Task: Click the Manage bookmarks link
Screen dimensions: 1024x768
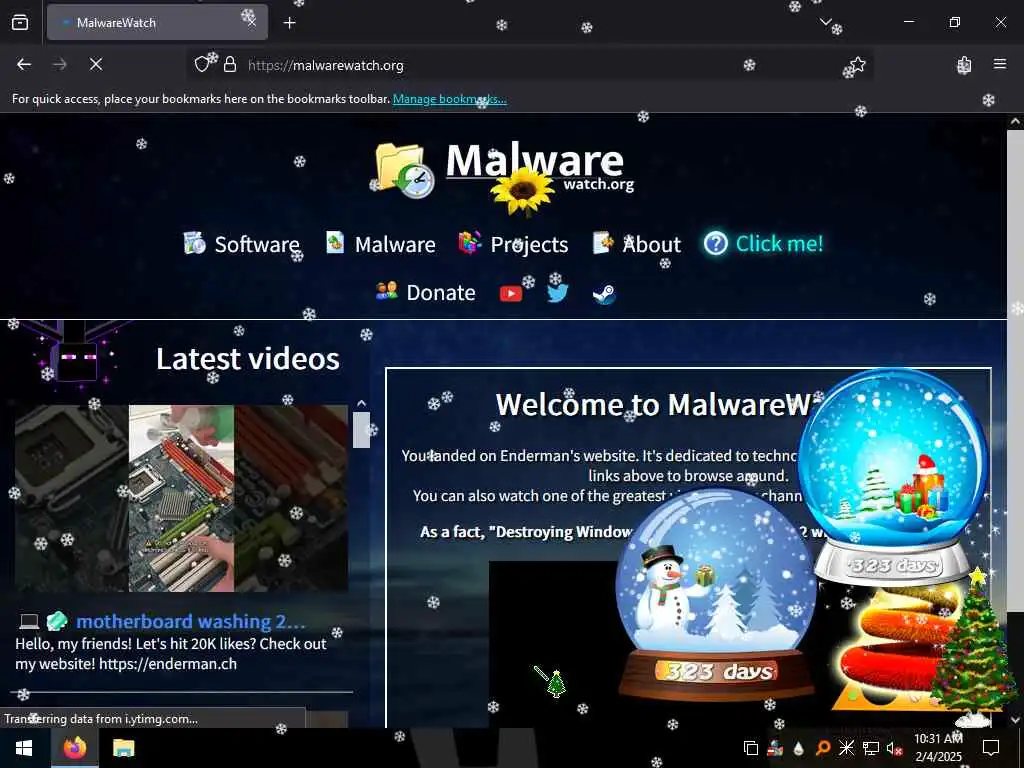Action: click(x=449, y=99)
